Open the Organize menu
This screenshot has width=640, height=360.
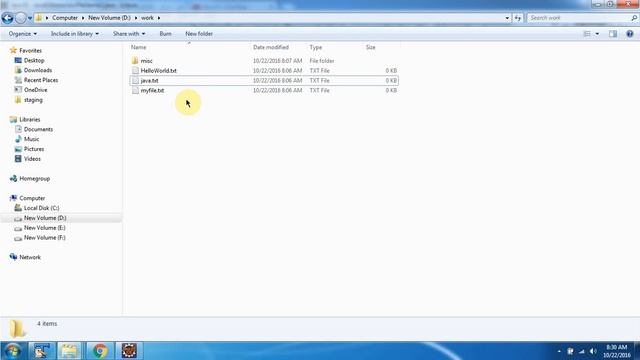(x=23, y=34)
